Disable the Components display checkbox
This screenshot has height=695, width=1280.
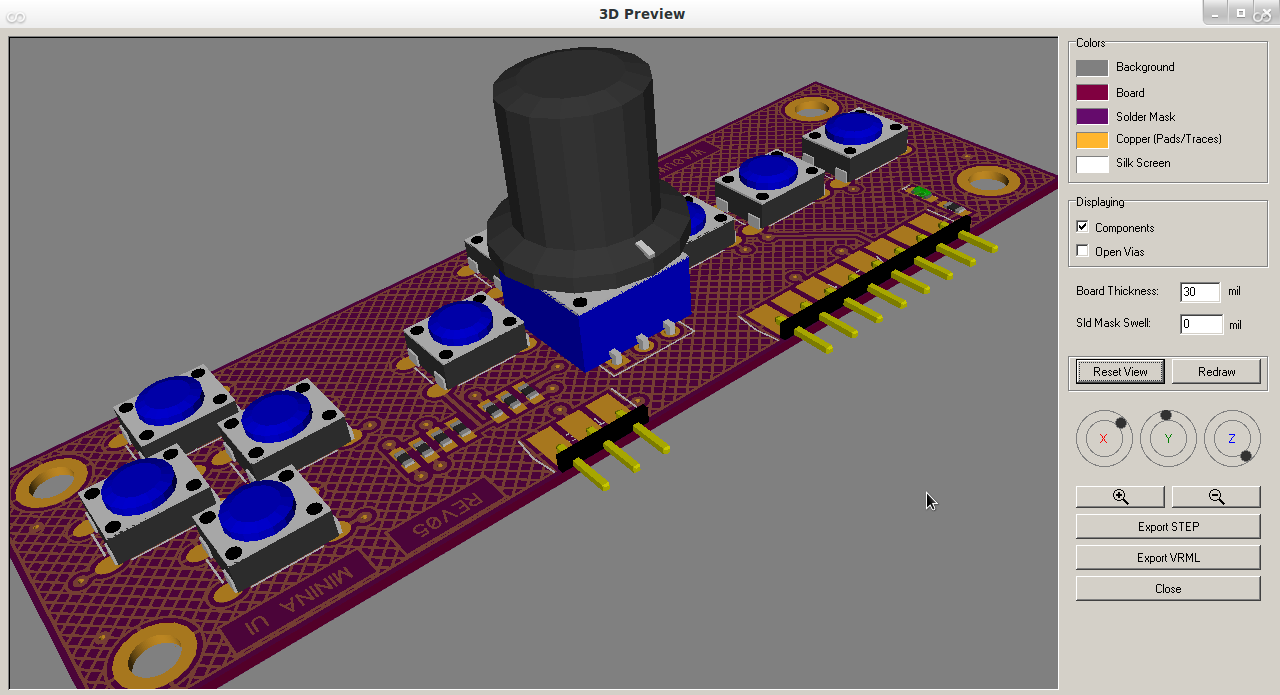1081,226
